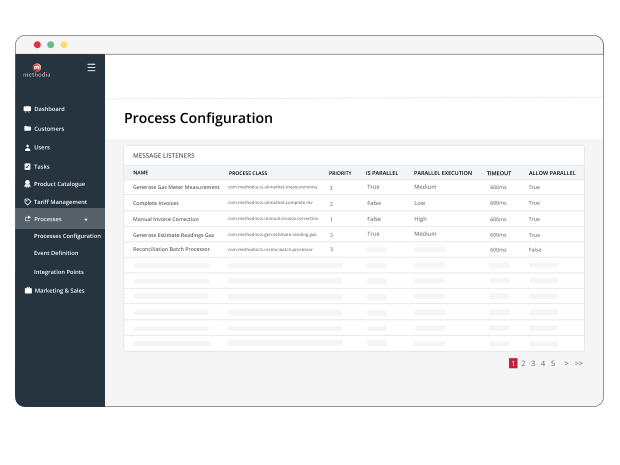Click the Priority column header
The width and height of the screenshot is (620, 465).
[x=340, y=173]
